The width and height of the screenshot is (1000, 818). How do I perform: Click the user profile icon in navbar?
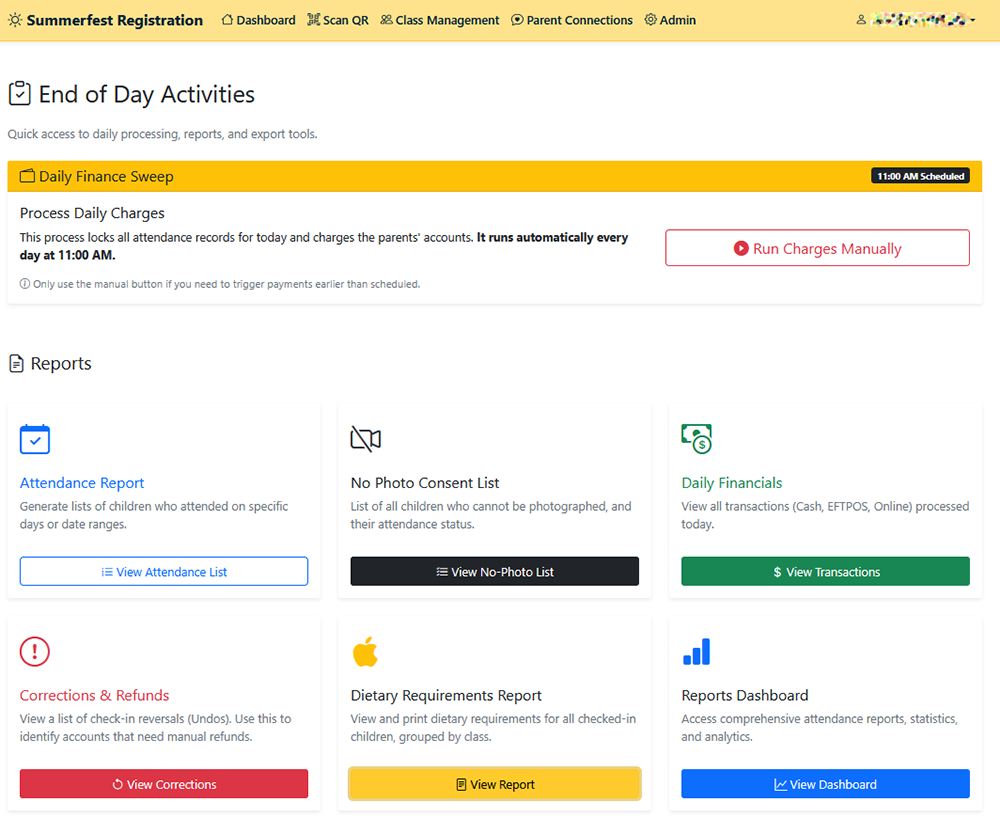click(x=861, y=20)
